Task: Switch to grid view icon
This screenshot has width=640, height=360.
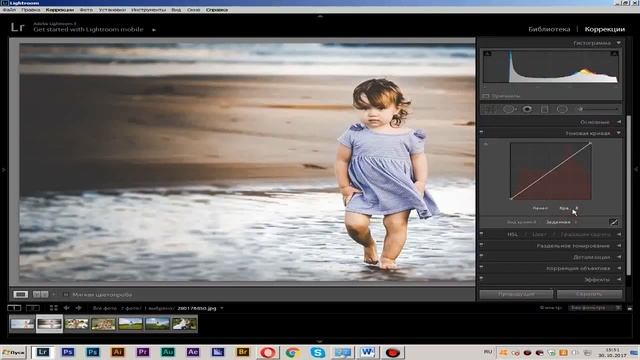Action: tap(53, 308)
